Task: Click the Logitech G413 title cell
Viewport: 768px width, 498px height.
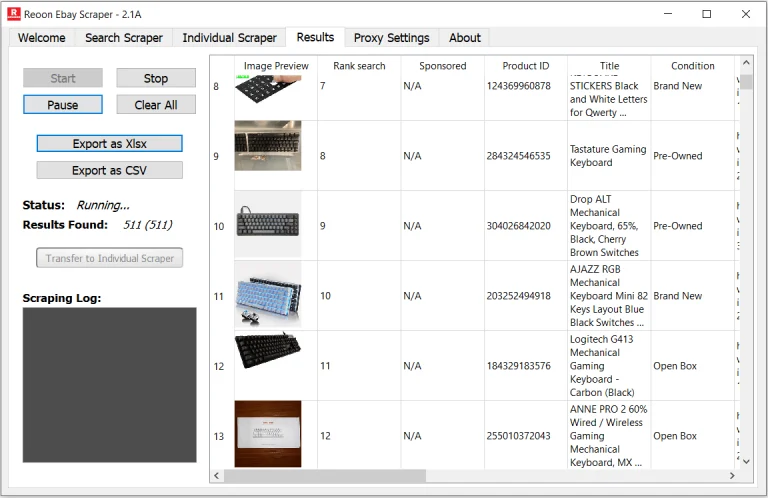Action: tap(609, 366)
